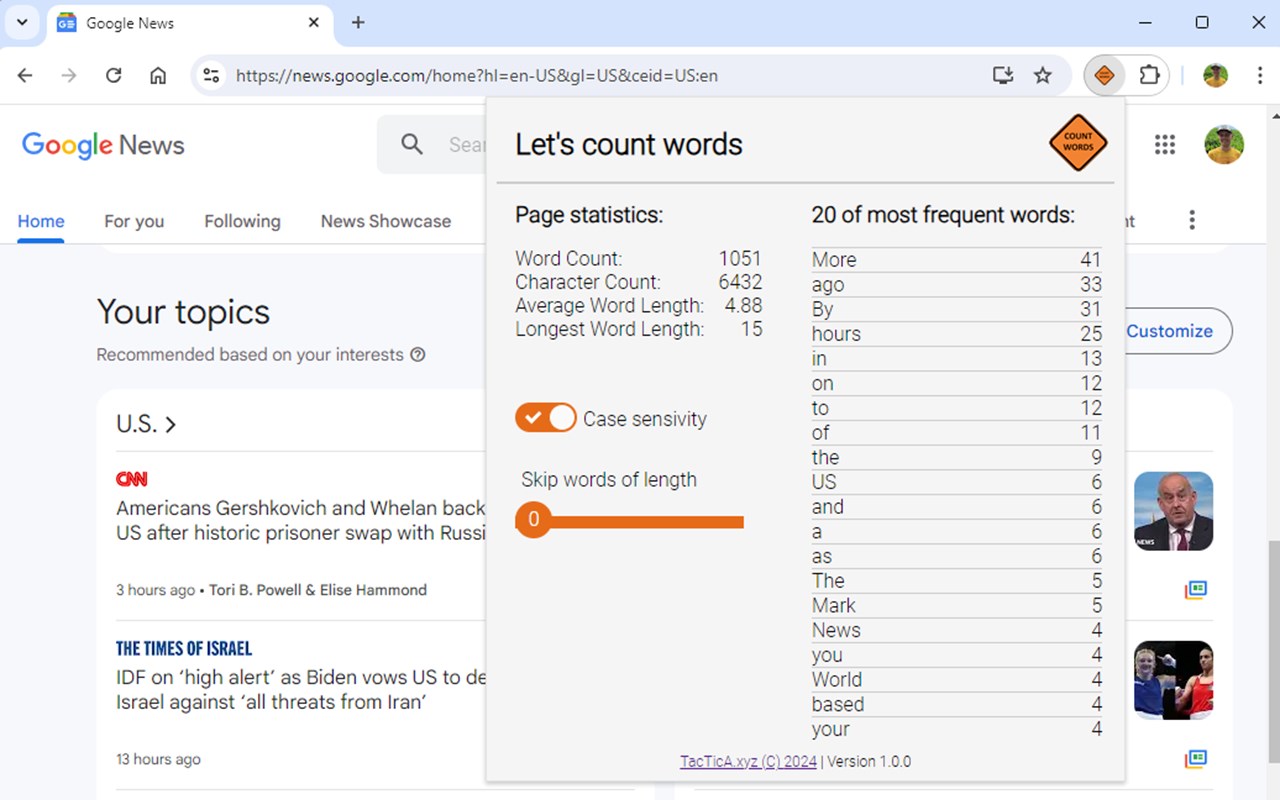This screenshot has width=1280, height=800.
Task: Select the "based" frequent word row
Action: click(957, 705)
